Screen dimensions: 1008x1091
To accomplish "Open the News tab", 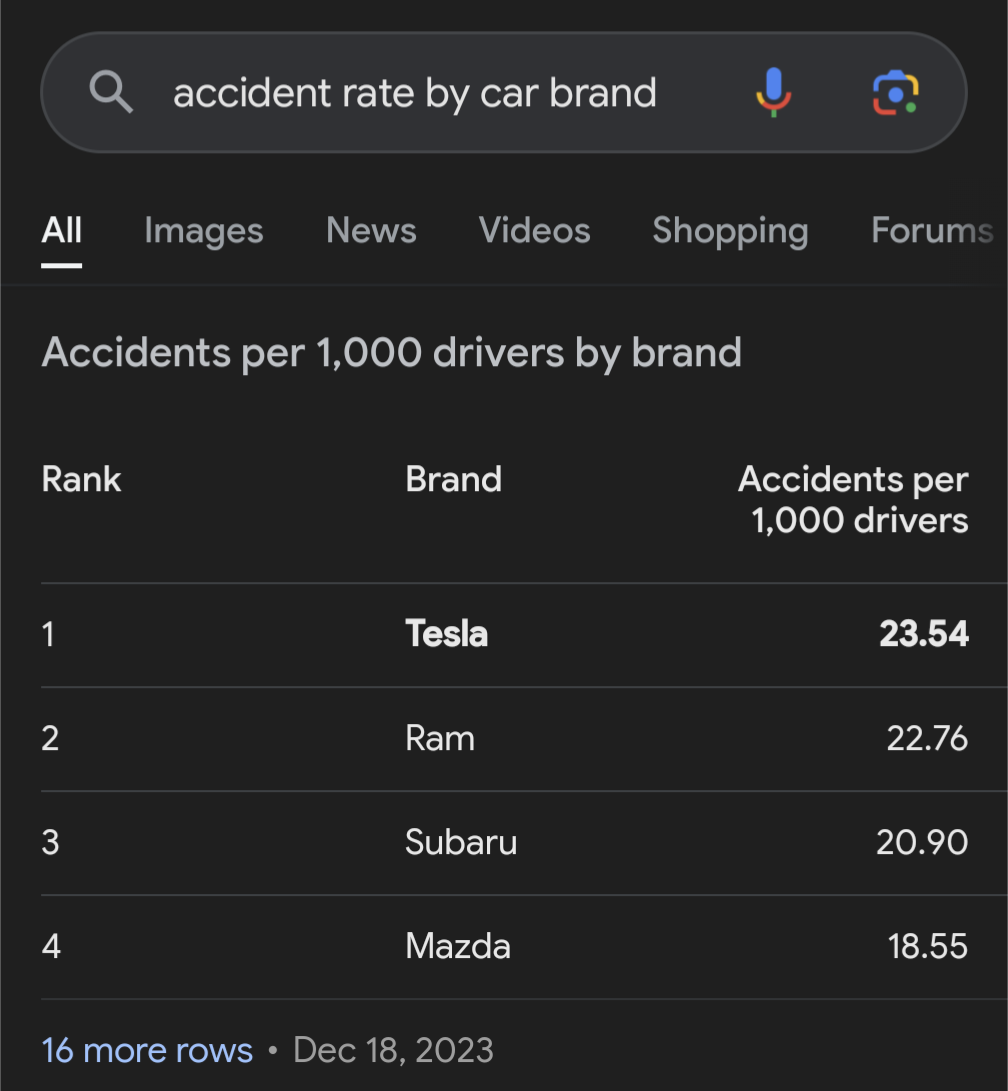I will click(371, 231).
